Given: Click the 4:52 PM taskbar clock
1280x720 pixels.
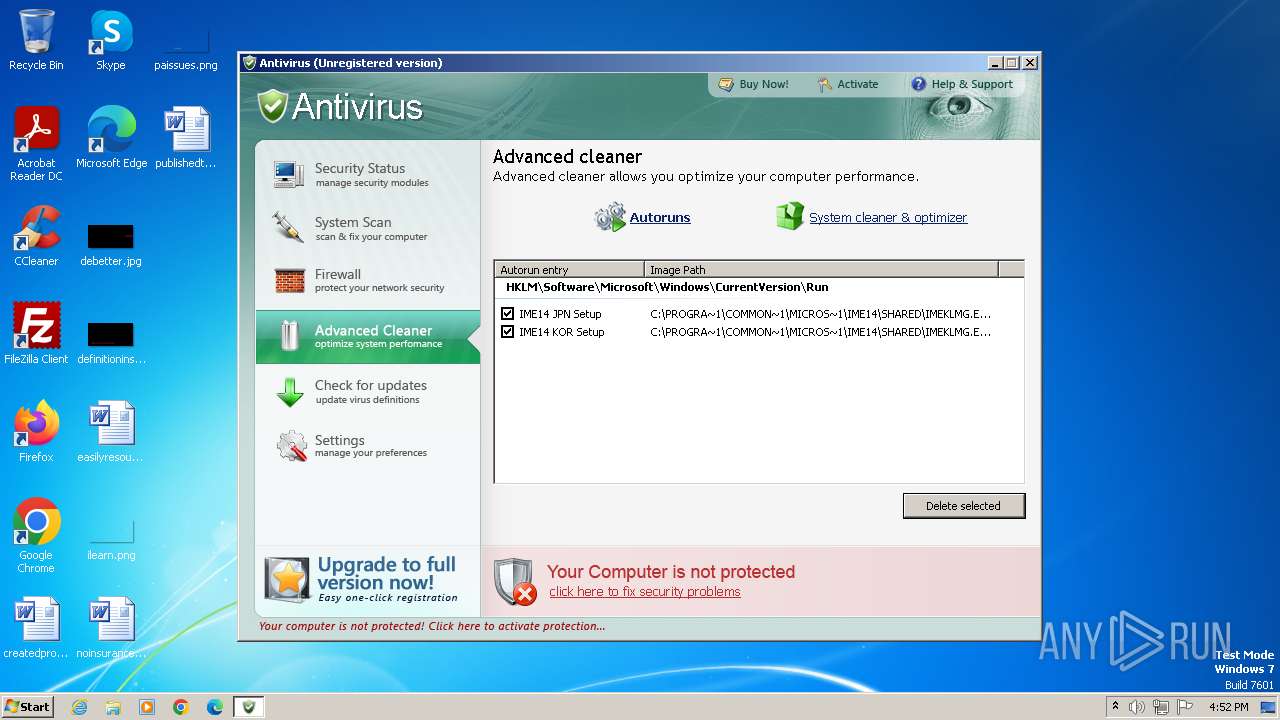Looking at the screenshot, I should pos(1228,707).
